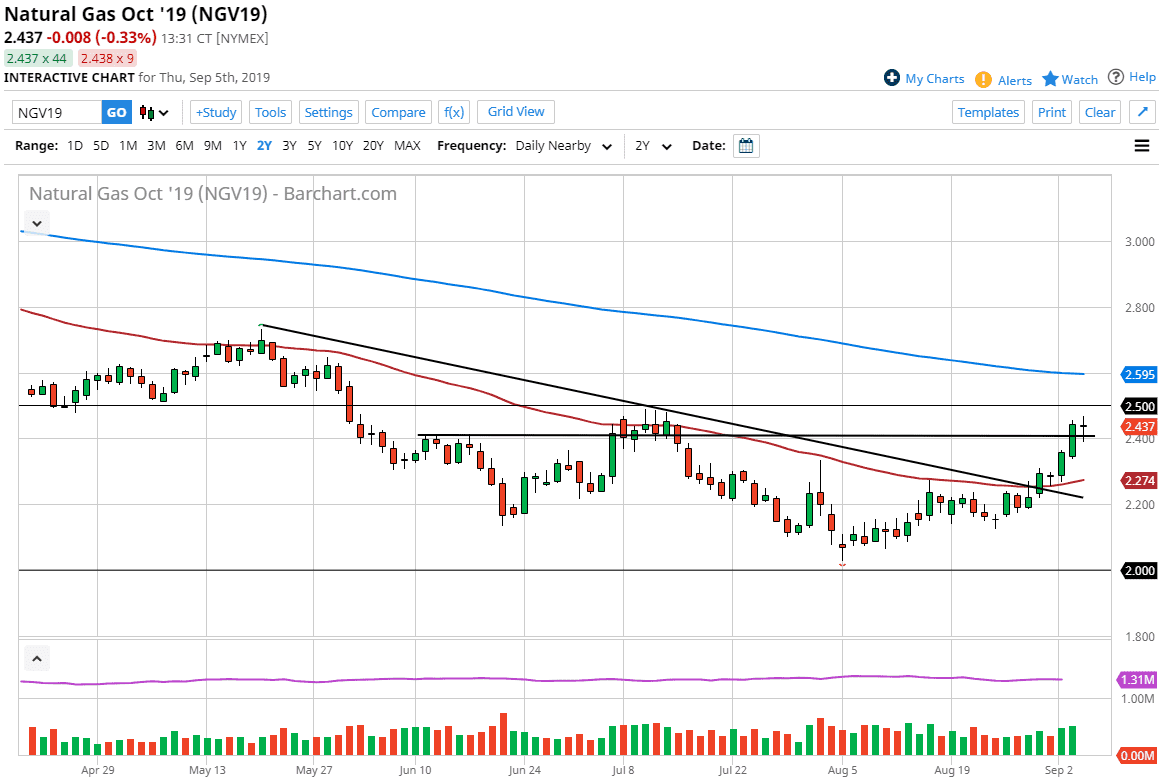Viewport: 1168px width, 778px height.
Task: Select the 6M range option
Action: (x=184, y=146)
